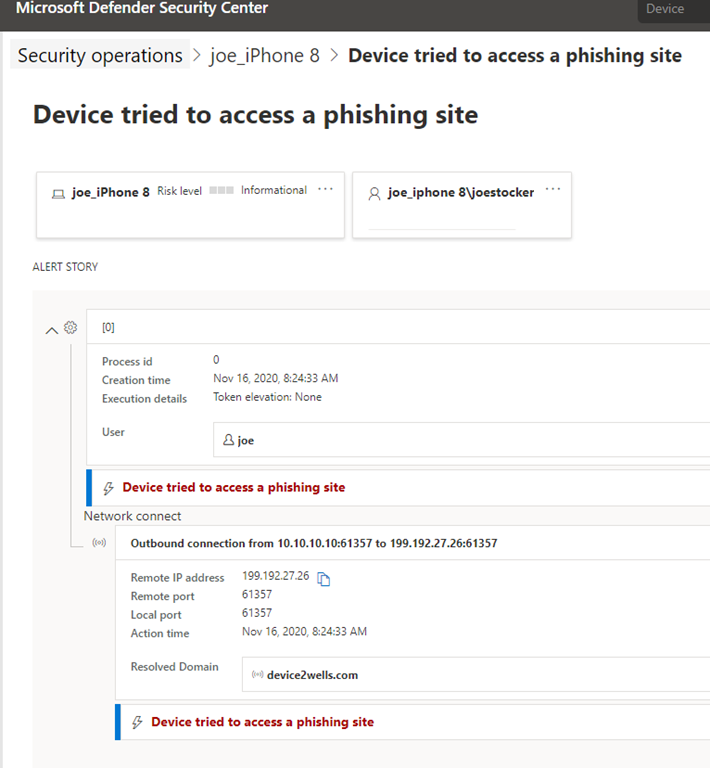Collapse the [0] process tree node
710x768 pixels.
coord(52,330)
